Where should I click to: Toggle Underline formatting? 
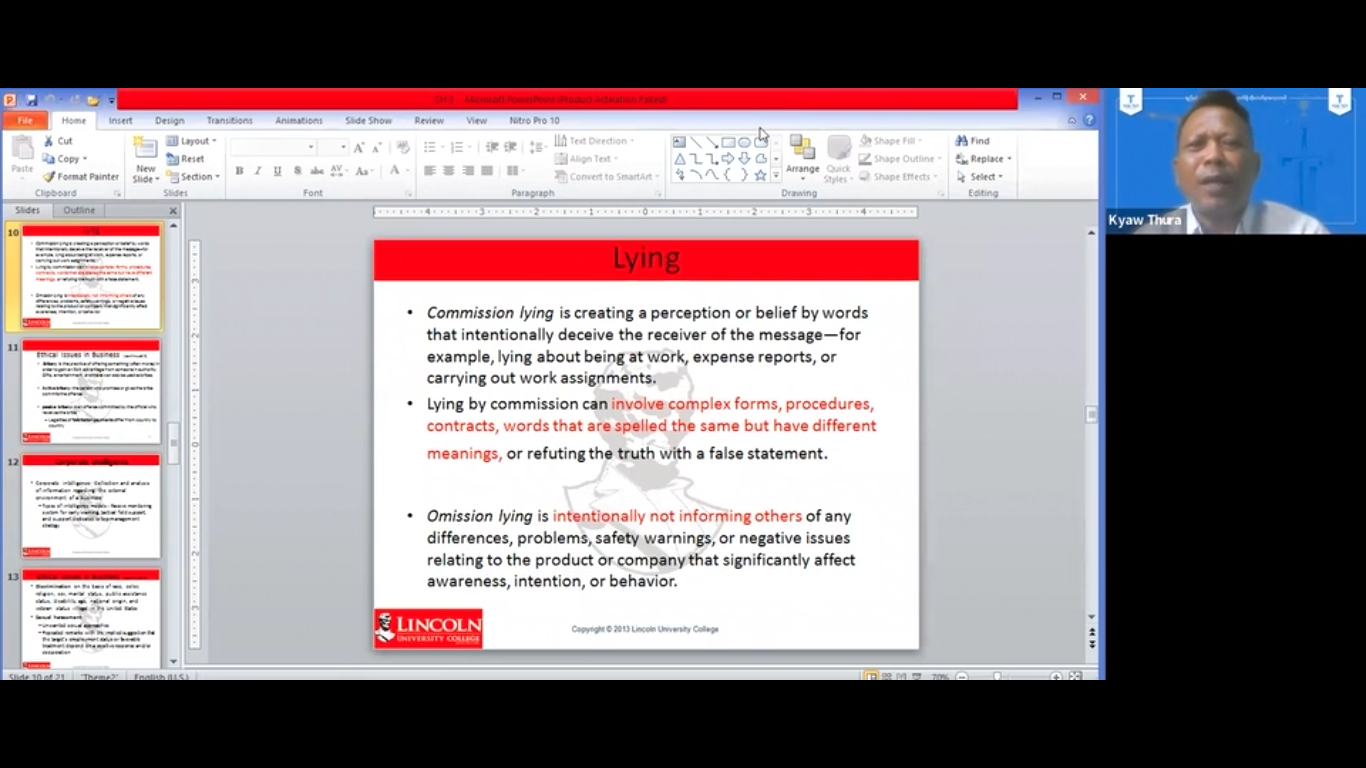pos(277,171)
